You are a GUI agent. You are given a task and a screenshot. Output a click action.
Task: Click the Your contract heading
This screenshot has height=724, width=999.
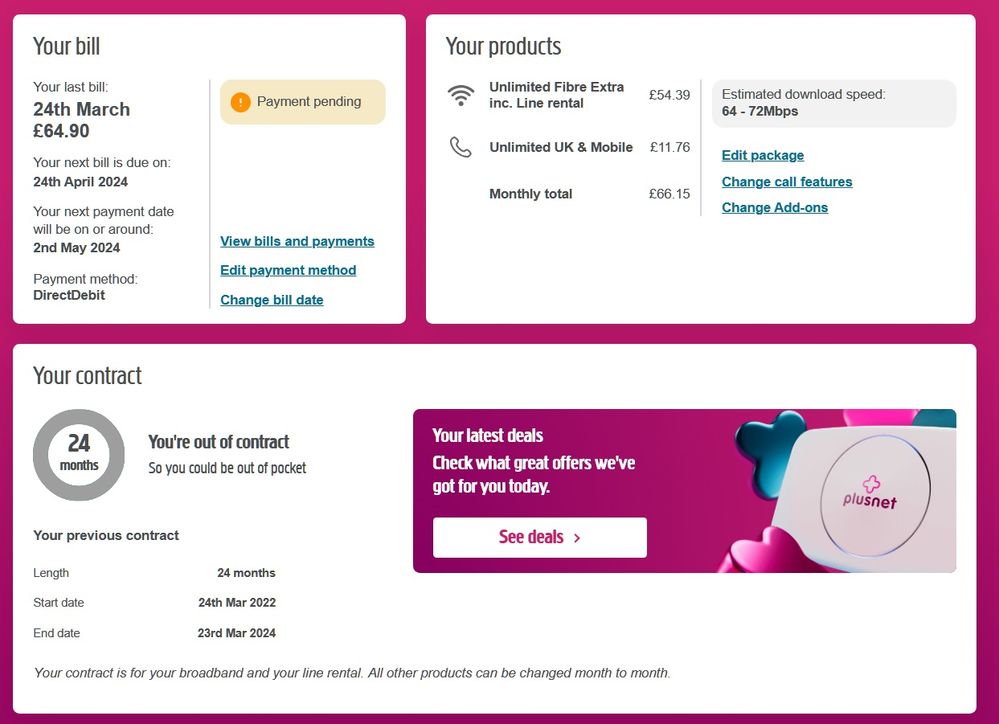88,375
